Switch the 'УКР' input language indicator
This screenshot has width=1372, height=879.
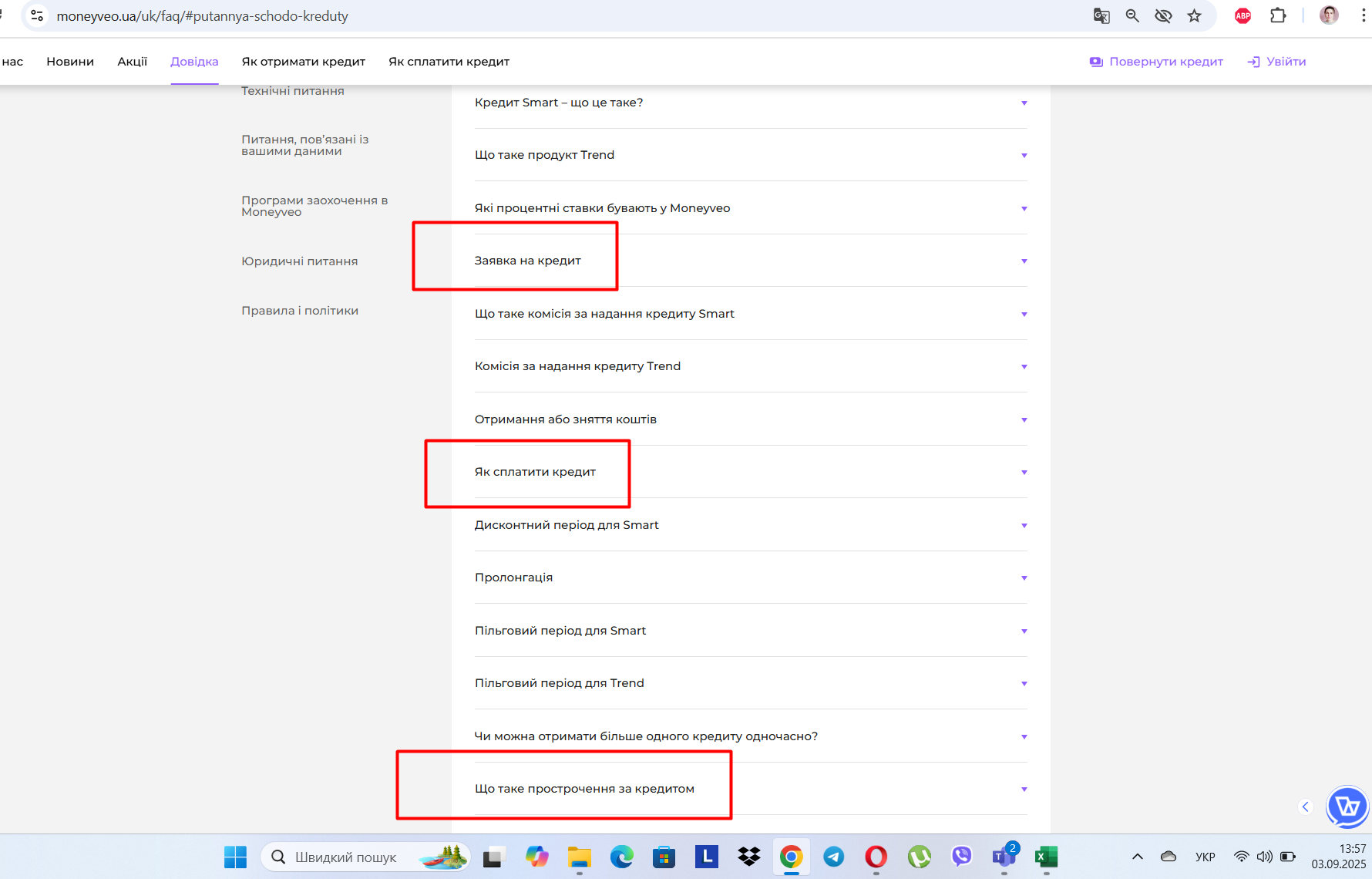[1206, 857]
